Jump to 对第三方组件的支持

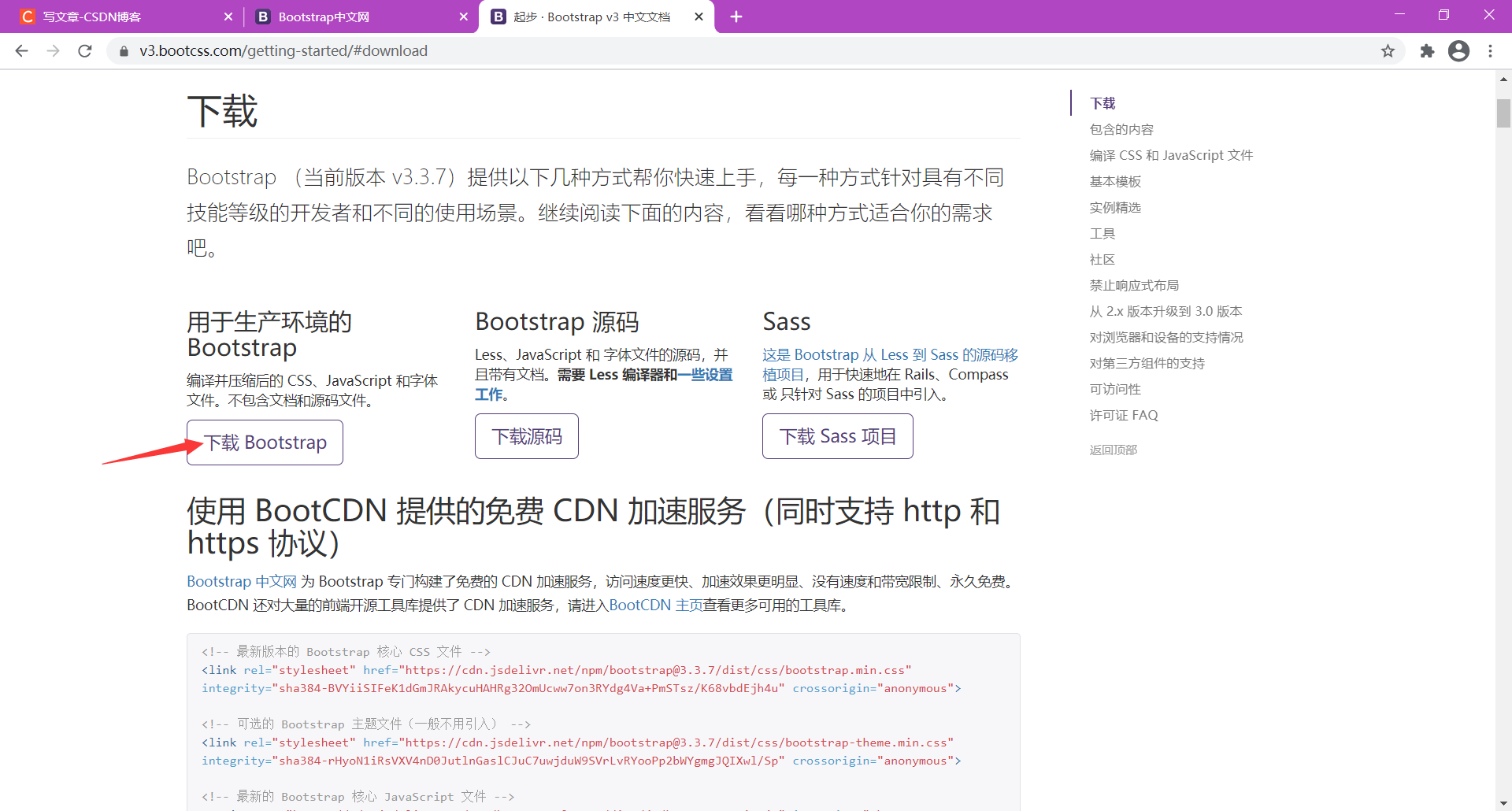(1147, 363)
